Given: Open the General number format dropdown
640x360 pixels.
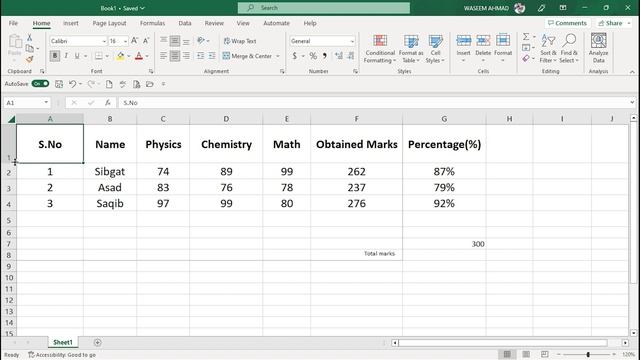Looking at the screenshot, I should (352, 41).
